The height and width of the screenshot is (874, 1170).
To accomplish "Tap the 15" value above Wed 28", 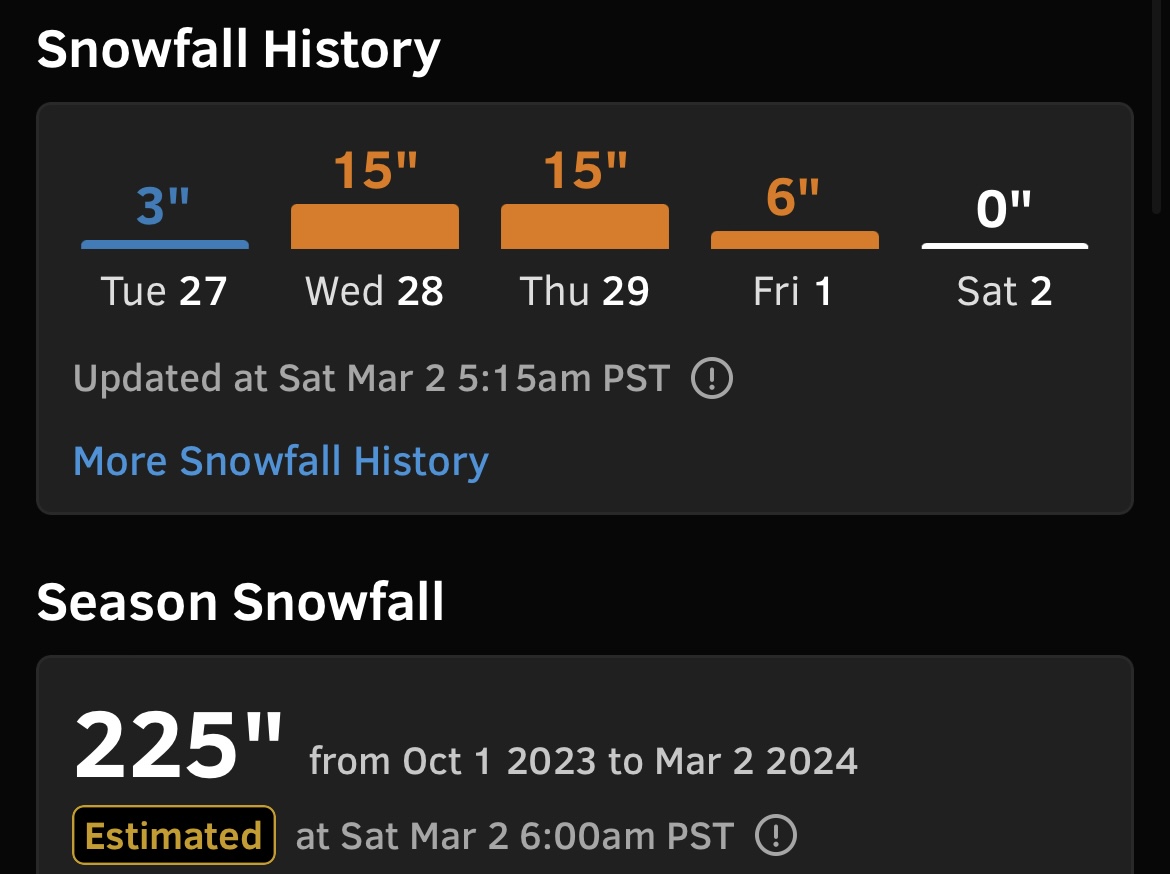I will point(375,170).
